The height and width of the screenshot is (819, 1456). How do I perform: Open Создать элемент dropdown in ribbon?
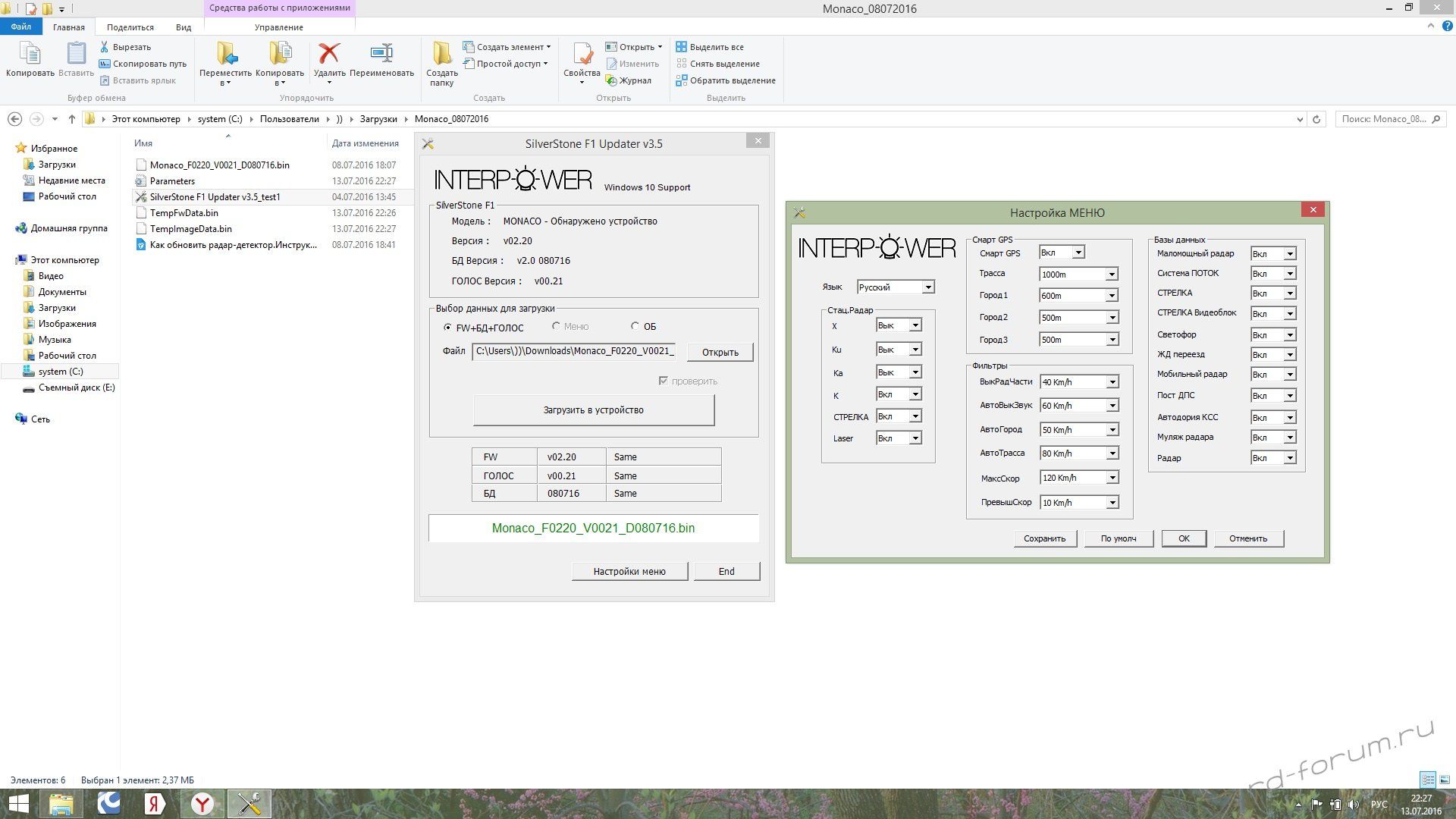(x=508, y=47)
